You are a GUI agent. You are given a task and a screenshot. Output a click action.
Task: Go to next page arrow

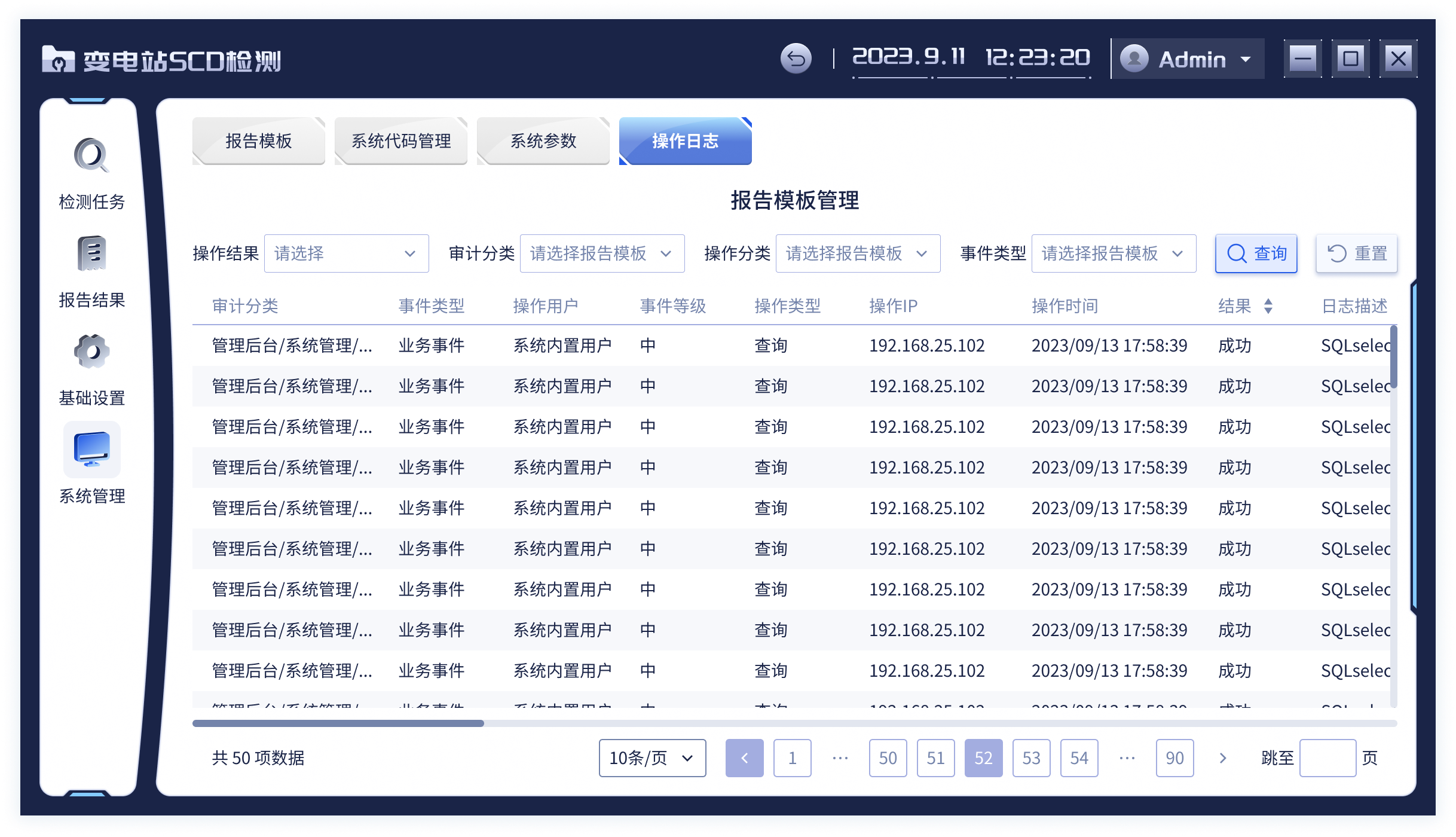click(1223, 758)
